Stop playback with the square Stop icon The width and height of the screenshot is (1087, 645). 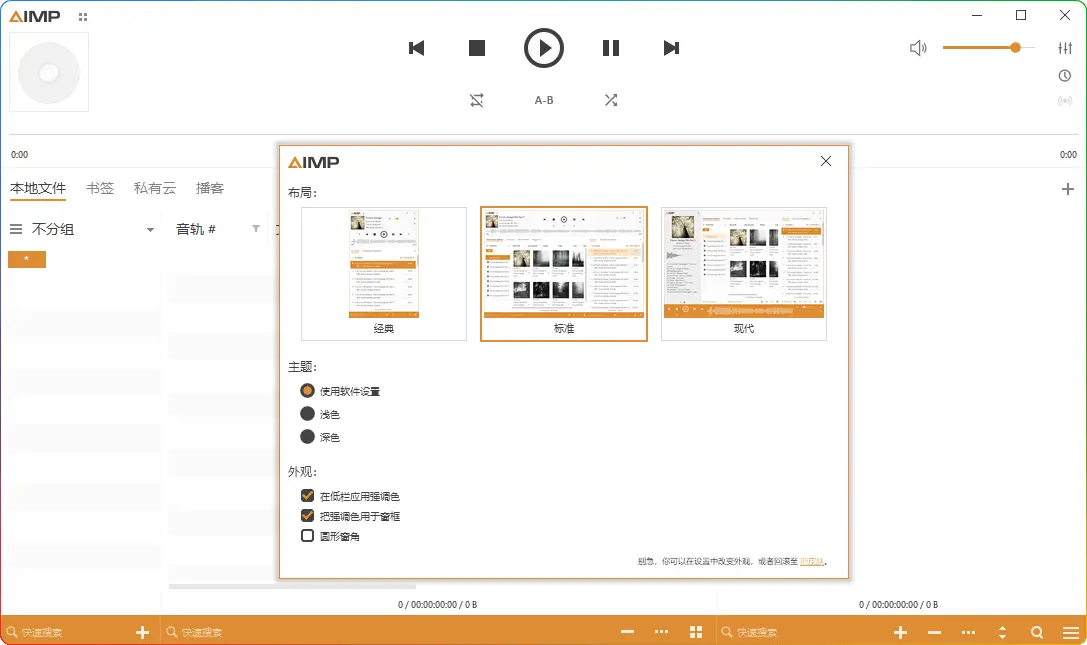477,48
